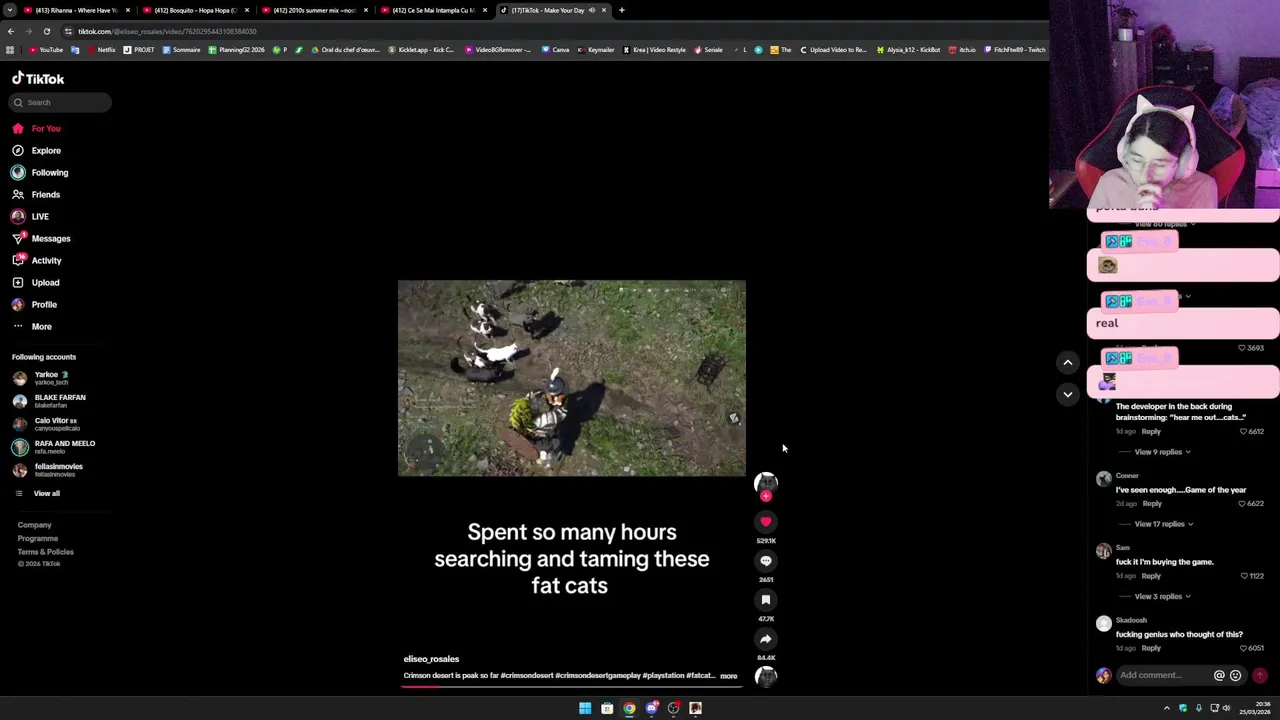Screen dimensions: 1280x720
Task: Open the #crimsondesert hashtag
Action: pos(526,676)
